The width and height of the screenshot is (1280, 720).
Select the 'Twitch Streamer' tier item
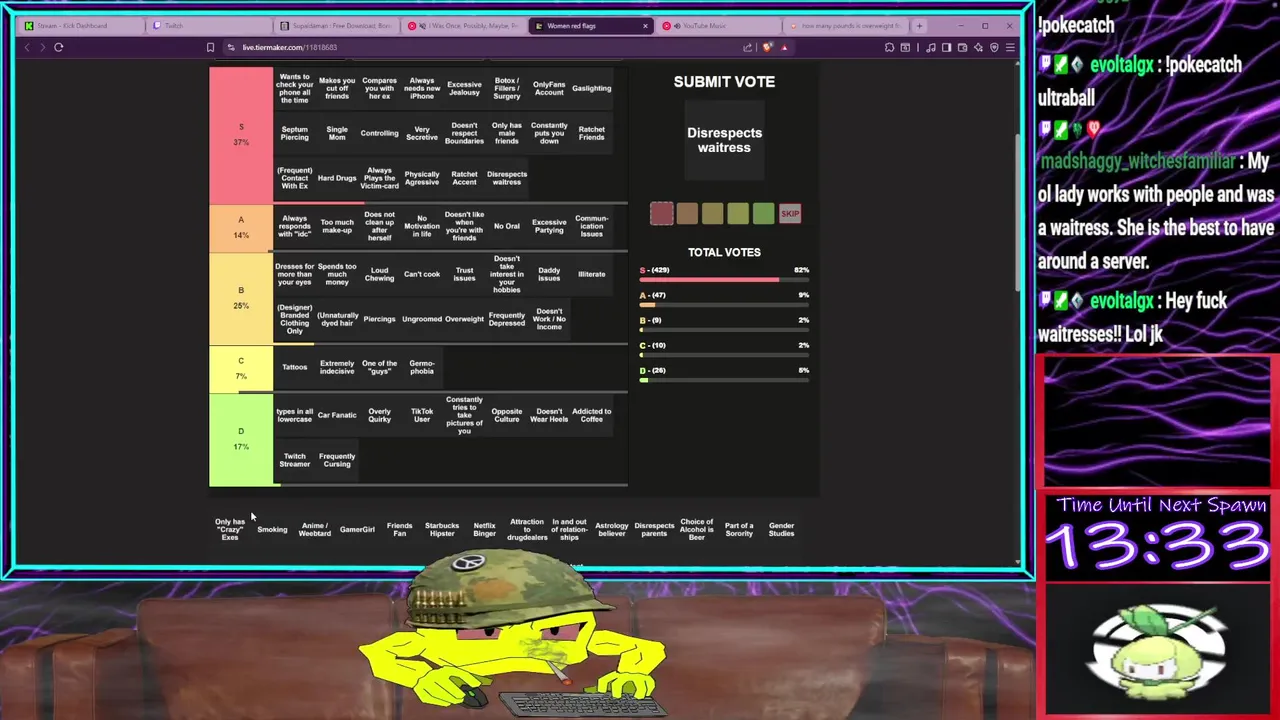(x=294, y=460)
